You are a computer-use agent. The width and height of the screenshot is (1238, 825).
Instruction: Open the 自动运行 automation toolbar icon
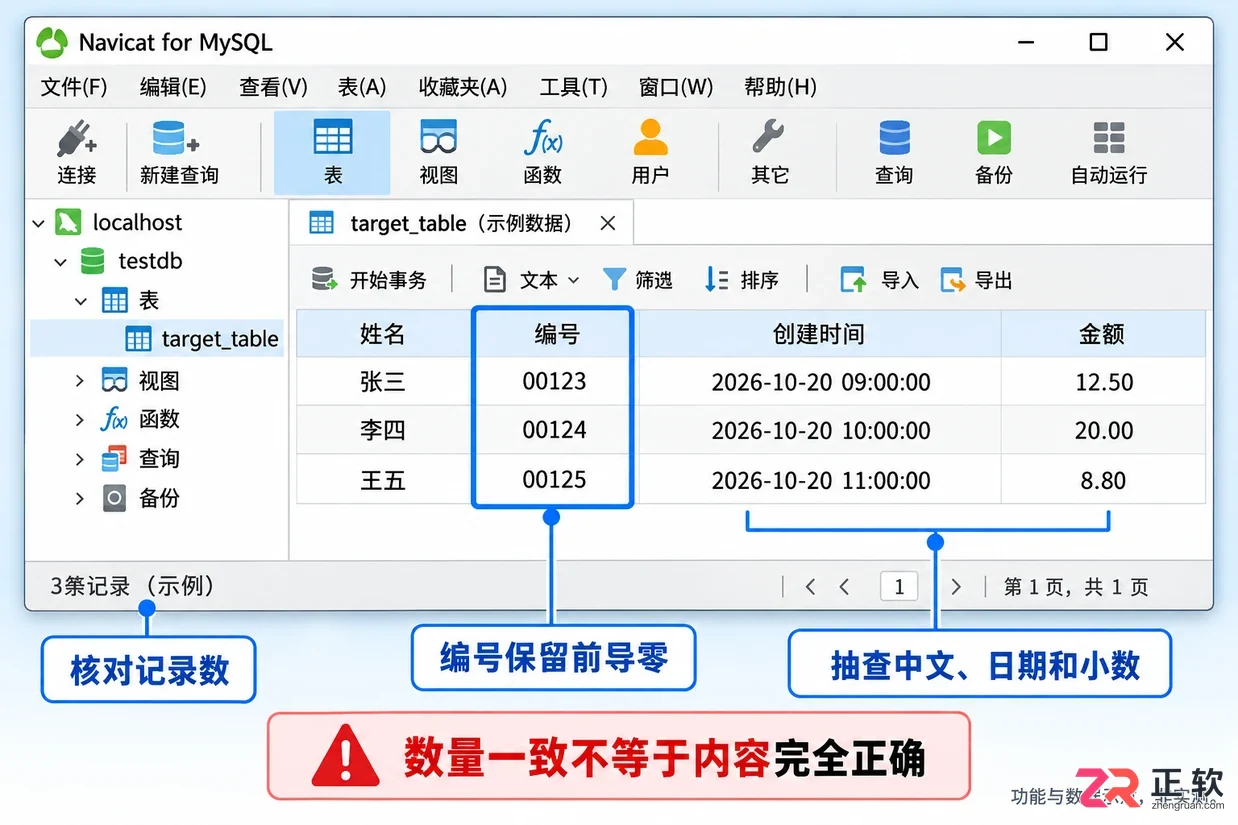pyautogui.click(x=1109, y=153)
